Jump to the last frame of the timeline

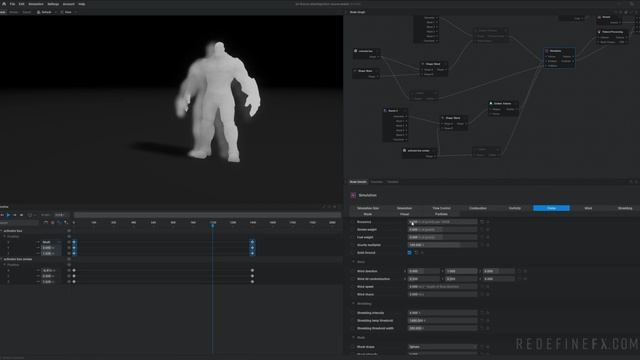click(21, 215)
